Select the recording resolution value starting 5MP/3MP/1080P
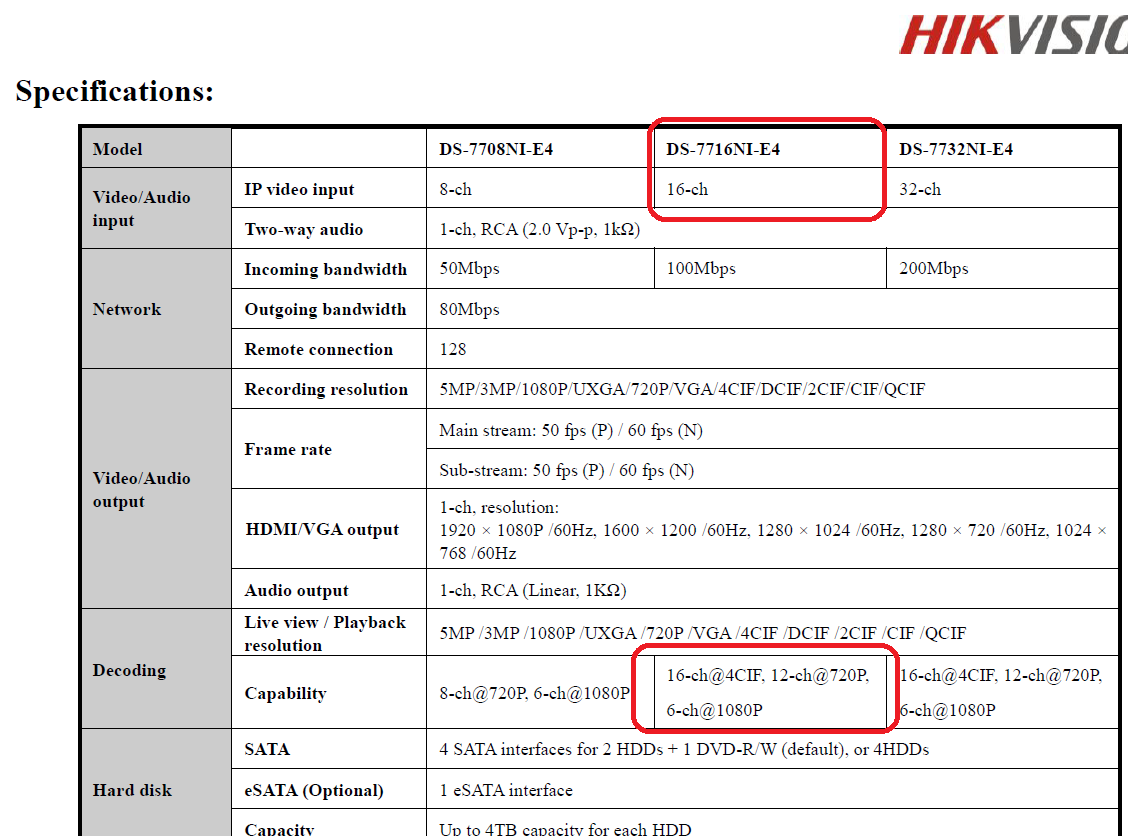Screen dimensions: 1128x836 pyautogui.click(x=682, y=389)
